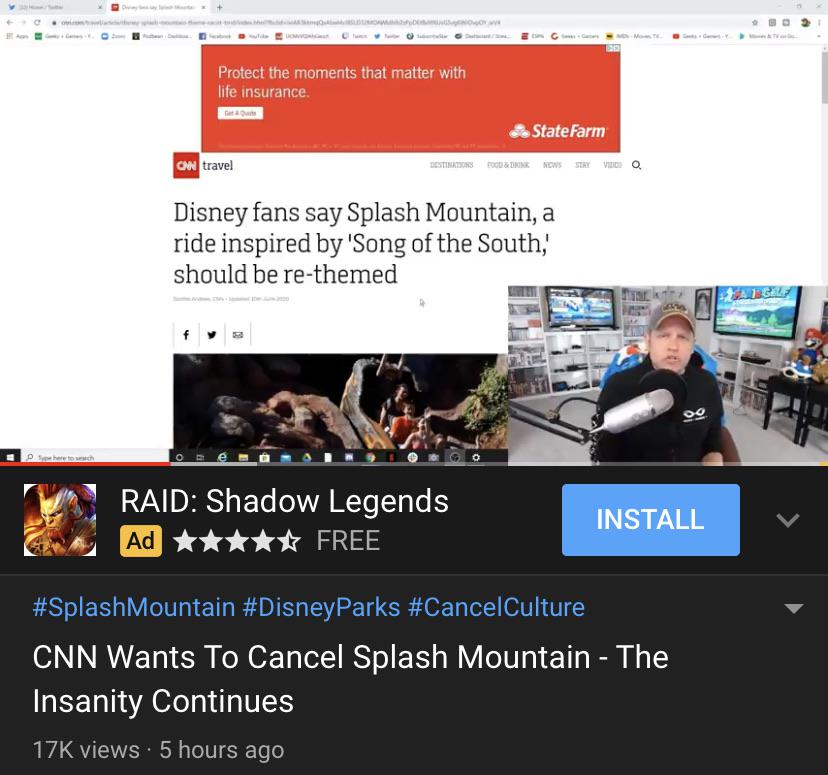Expand the ad details chevron
The image size is (828, 775).
(x=787, y=520)
